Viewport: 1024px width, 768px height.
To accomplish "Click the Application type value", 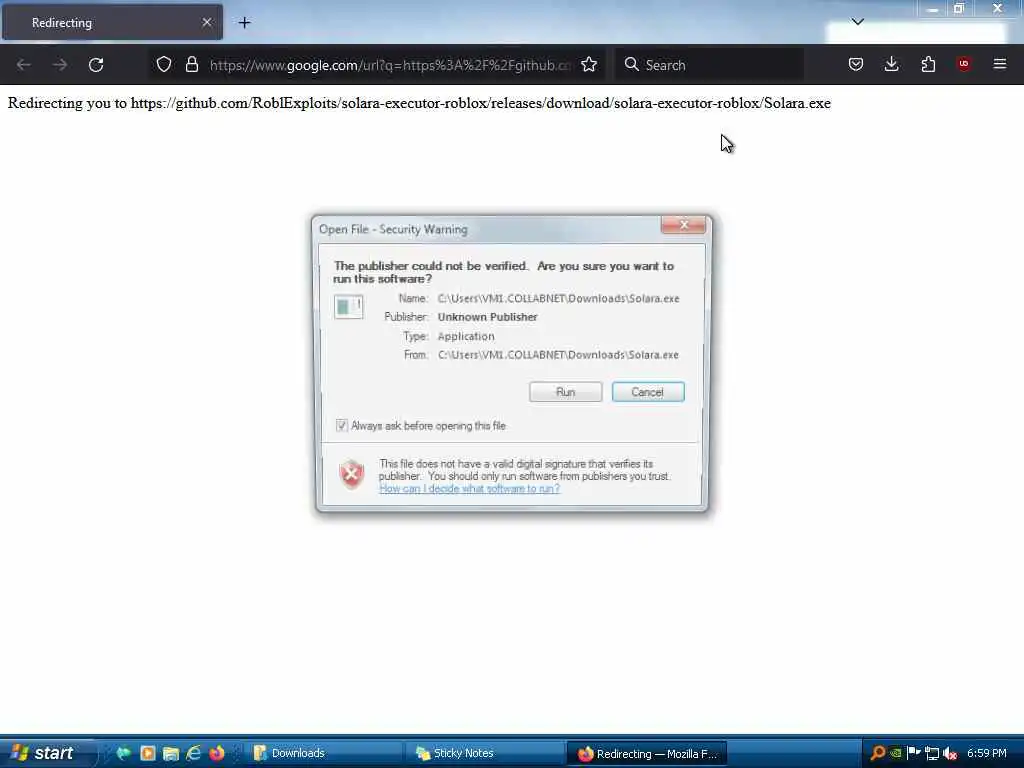I will (466, 336).
